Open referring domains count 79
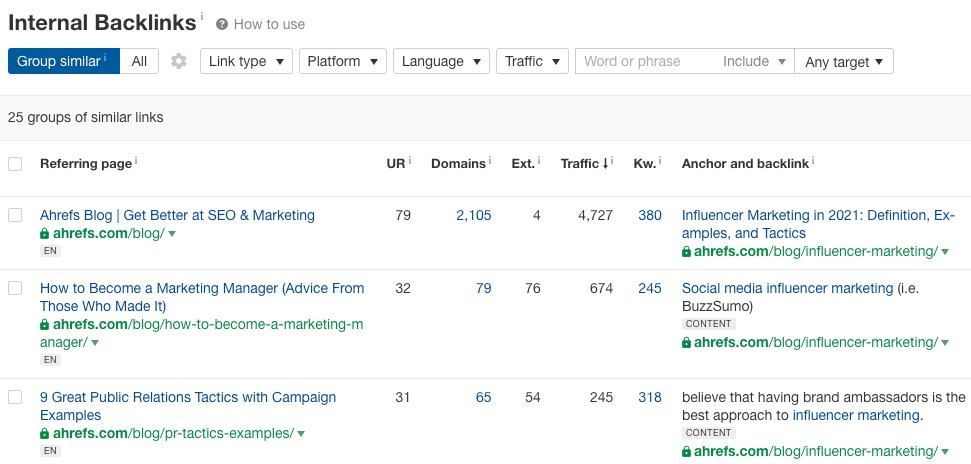The width and height of the screenshot is (971, 464). (x=484, y=288)
